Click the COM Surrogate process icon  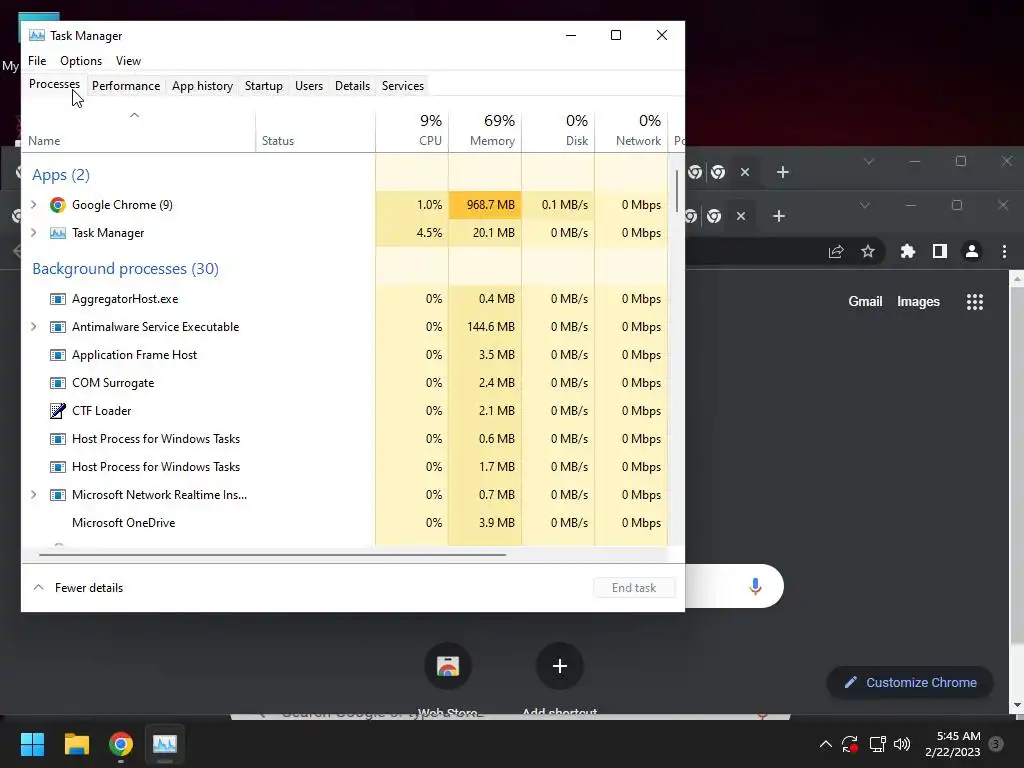57,383
